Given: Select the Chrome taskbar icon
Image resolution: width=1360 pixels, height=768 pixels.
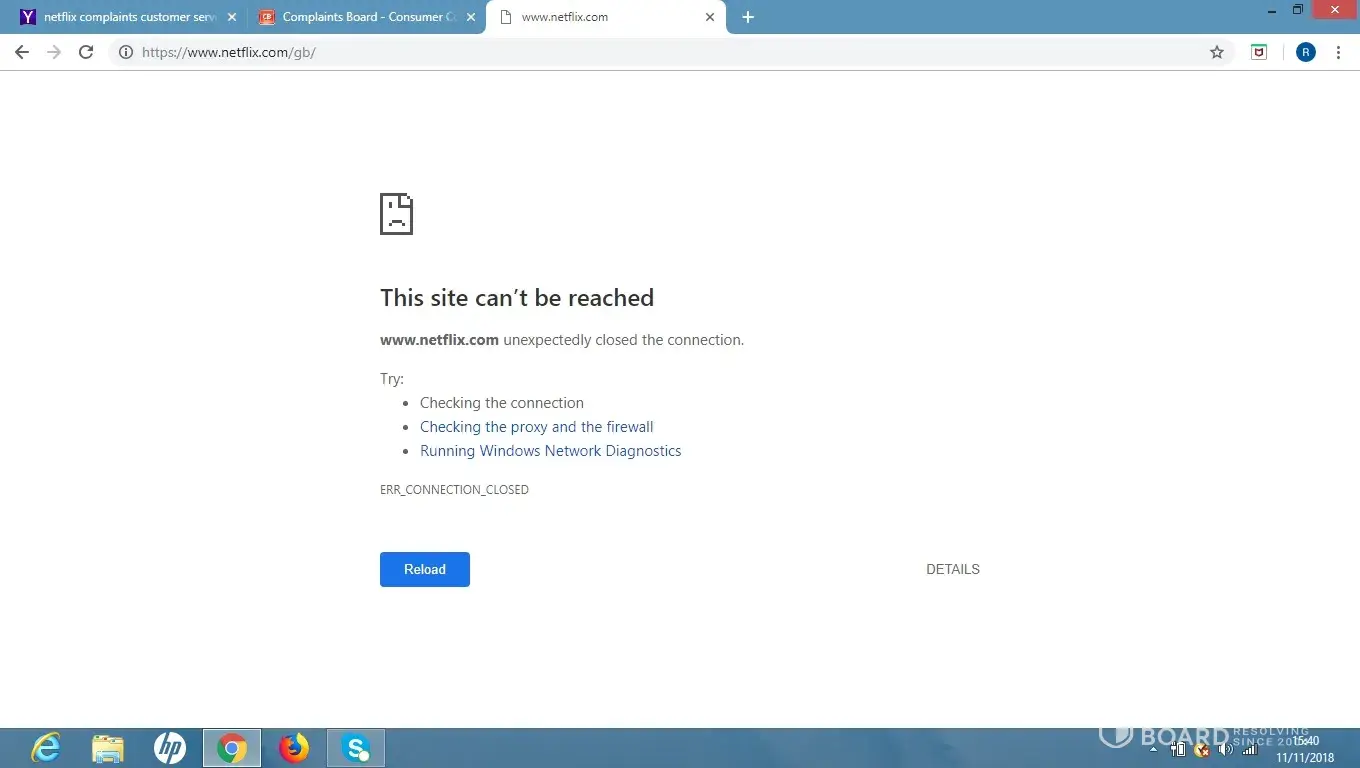Looking at the screenshot, I should pos(232,748).
